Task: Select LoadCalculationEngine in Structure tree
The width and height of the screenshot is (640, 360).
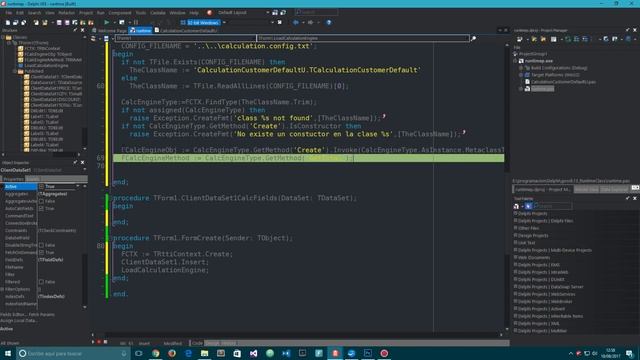Action: click(x=47, y=65)
